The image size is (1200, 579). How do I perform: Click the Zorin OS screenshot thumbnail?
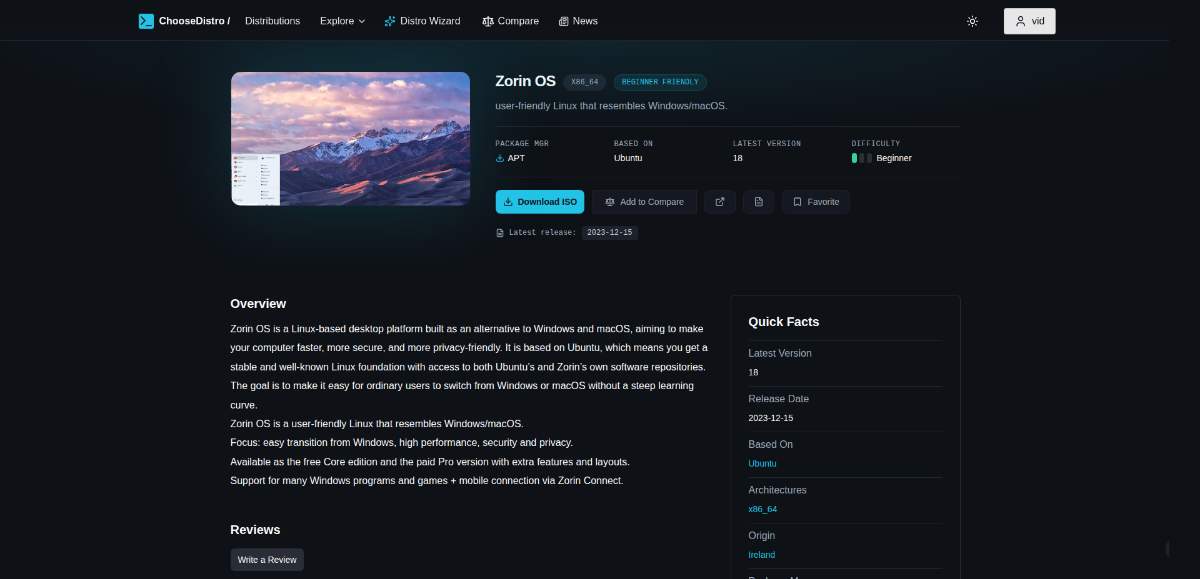click(x=350, y=139)
